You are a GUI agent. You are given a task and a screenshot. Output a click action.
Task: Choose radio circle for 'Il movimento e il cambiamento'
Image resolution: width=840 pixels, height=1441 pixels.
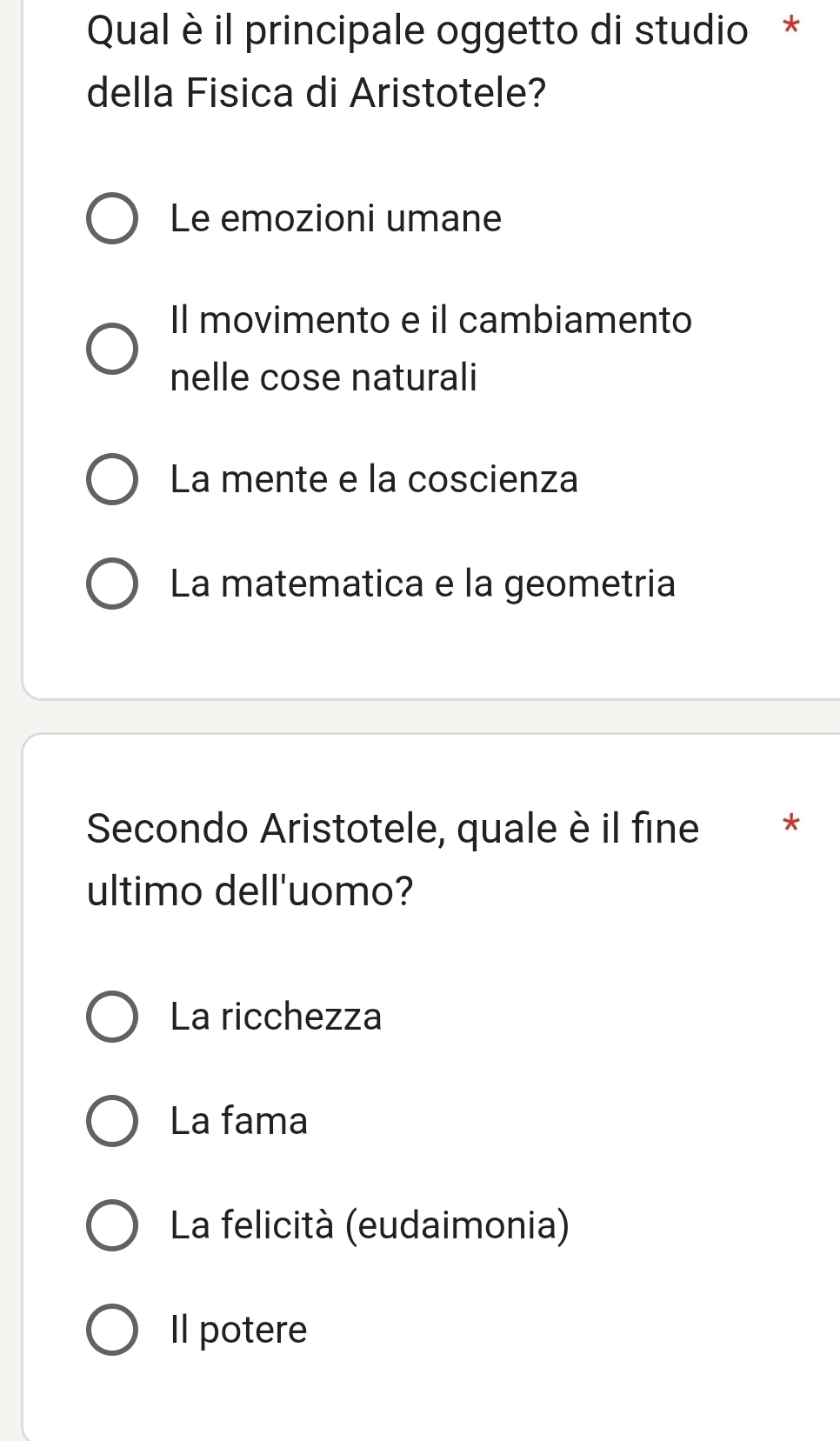click(112, 349)
